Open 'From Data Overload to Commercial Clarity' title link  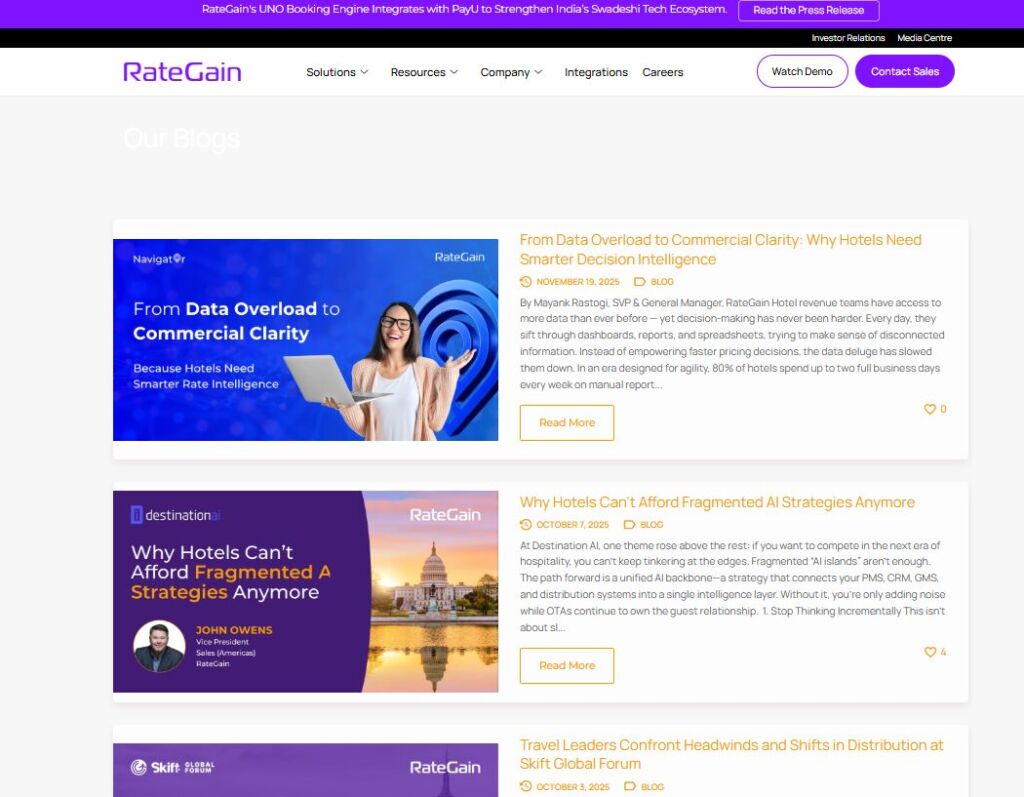pyautogui.click(x=720, y=250)
